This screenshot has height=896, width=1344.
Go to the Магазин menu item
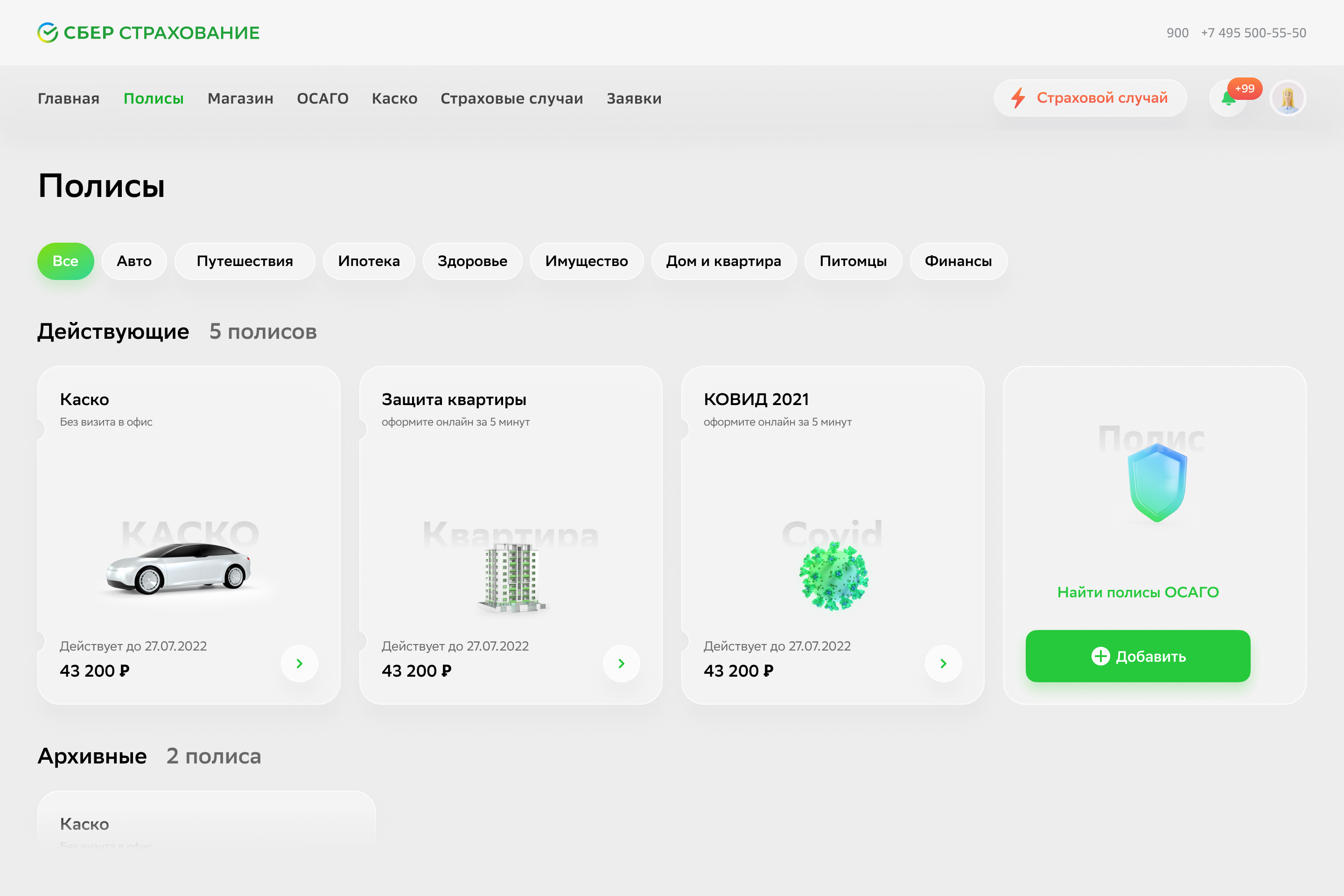[240, 98]
